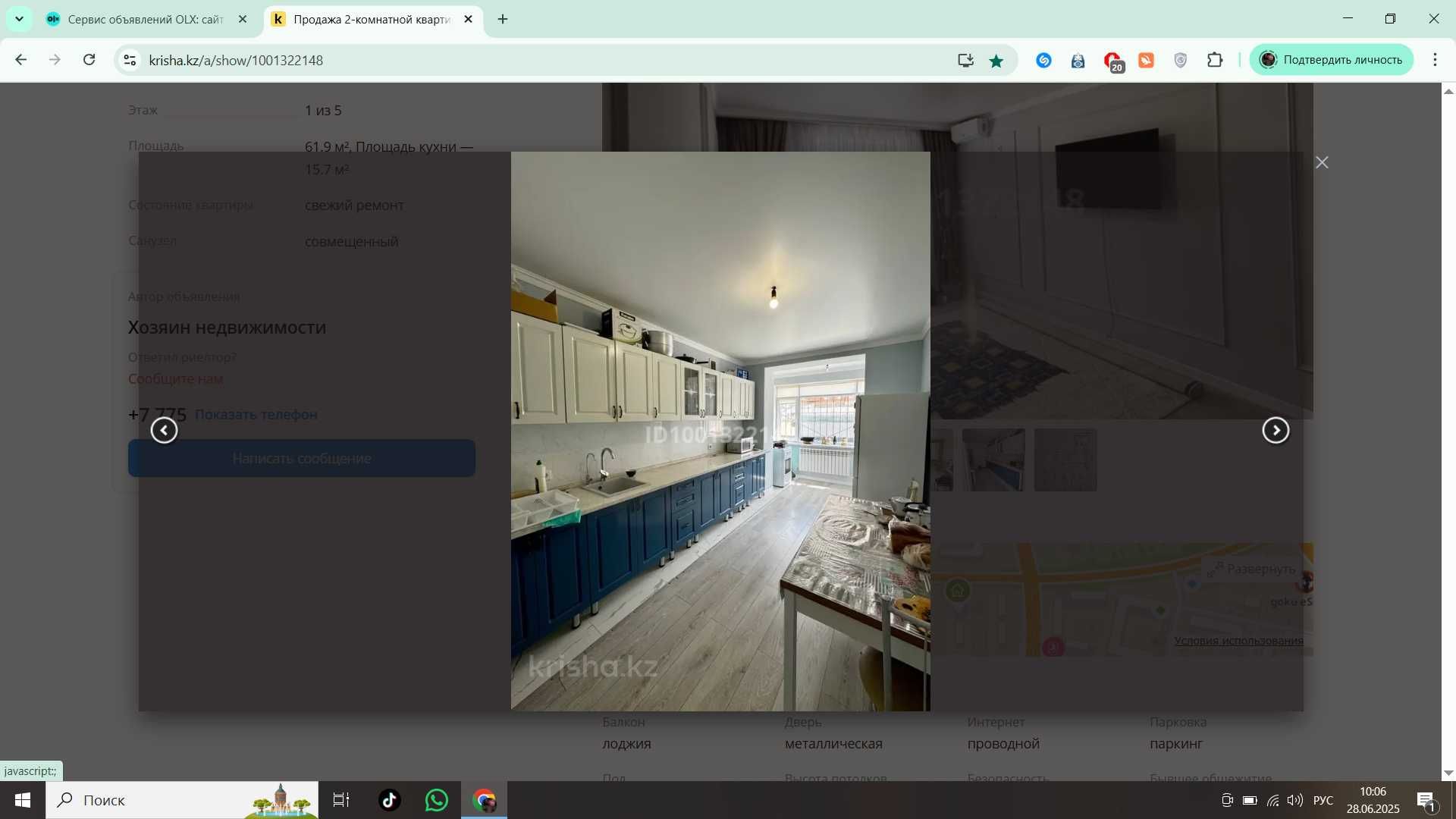Click the Meet Now tray icon

pos(1227,800)
